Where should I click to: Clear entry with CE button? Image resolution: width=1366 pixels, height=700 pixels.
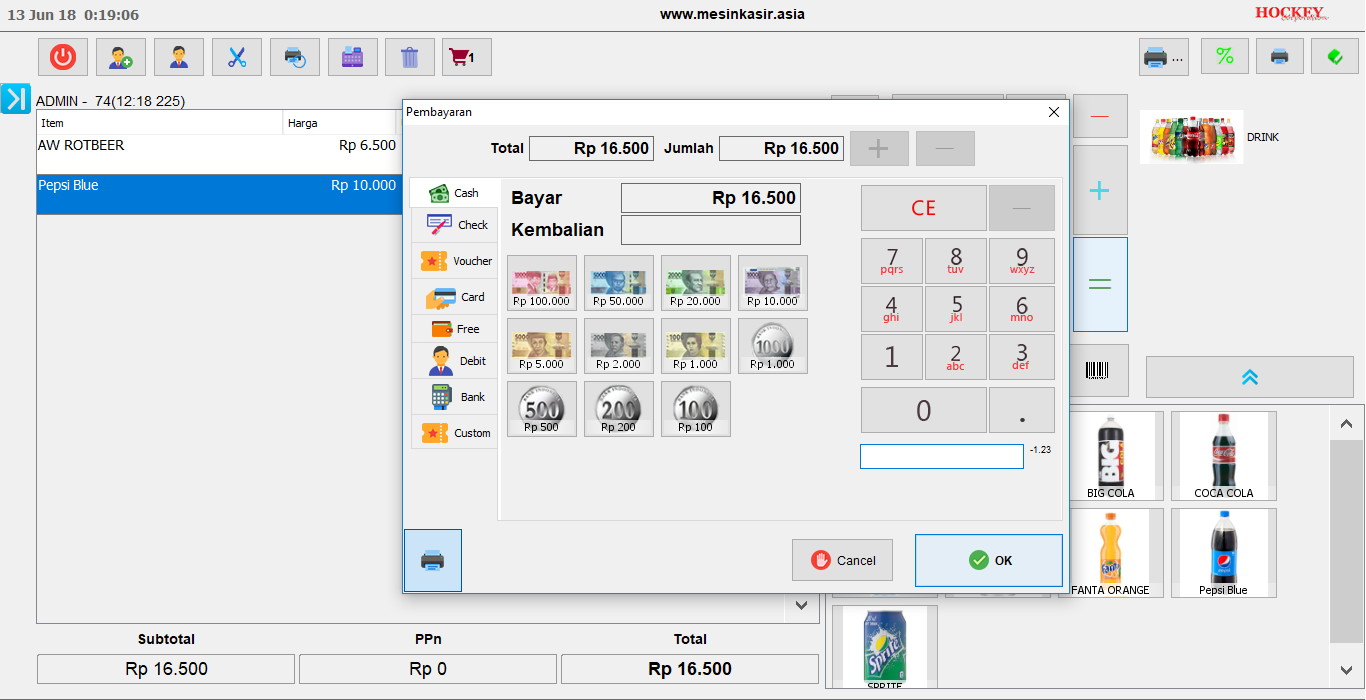point(924,208)
